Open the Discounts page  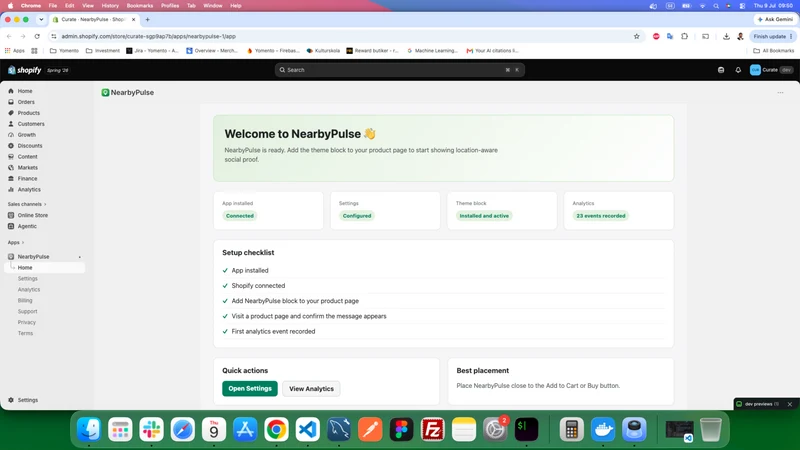pyautogui.click(x=30, y=146)
